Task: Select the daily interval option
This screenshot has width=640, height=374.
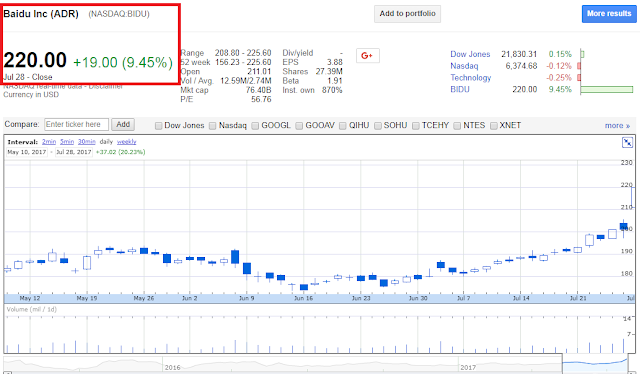Action: (x=106, y=142)
